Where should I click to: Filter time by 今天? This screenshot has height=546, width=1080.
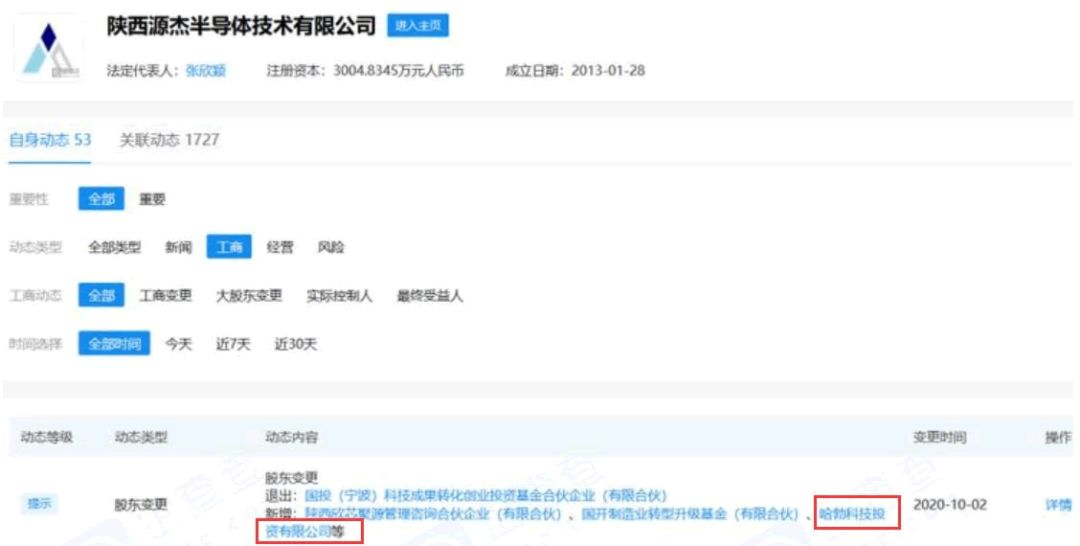tap(178, 344)
